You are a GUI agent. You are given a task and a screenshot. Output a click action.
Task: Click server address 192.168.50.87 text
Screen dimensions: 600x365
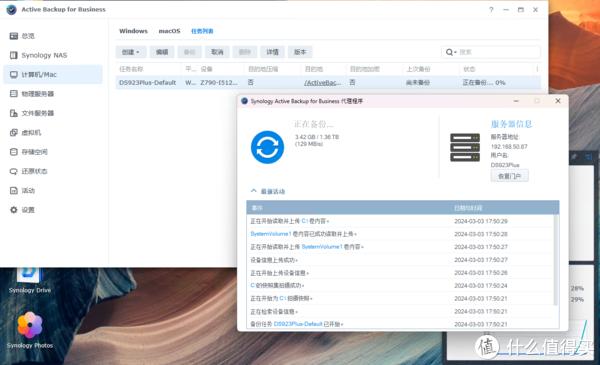(x=509, y=147)
